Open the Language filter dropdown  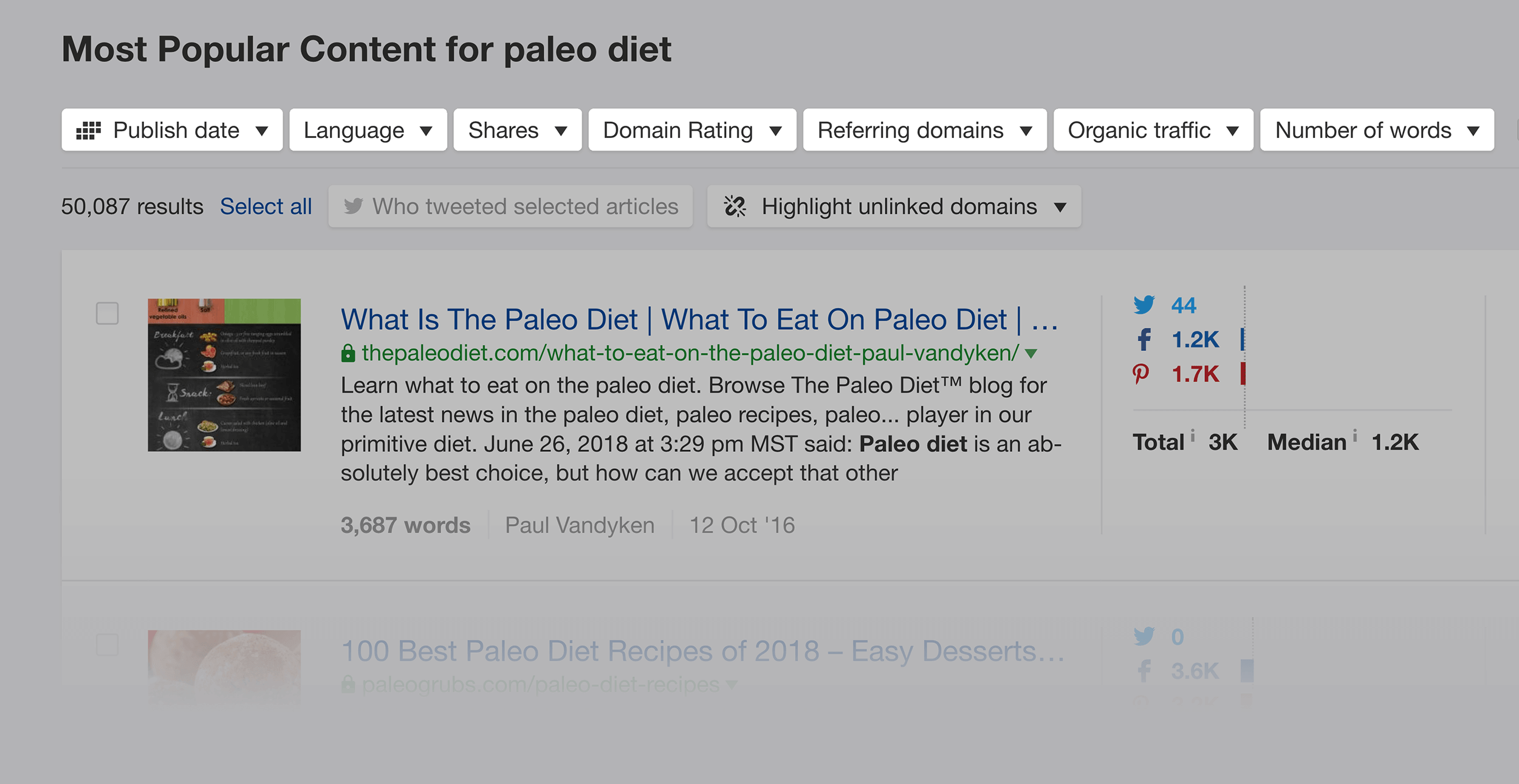[x=368, y=130]
